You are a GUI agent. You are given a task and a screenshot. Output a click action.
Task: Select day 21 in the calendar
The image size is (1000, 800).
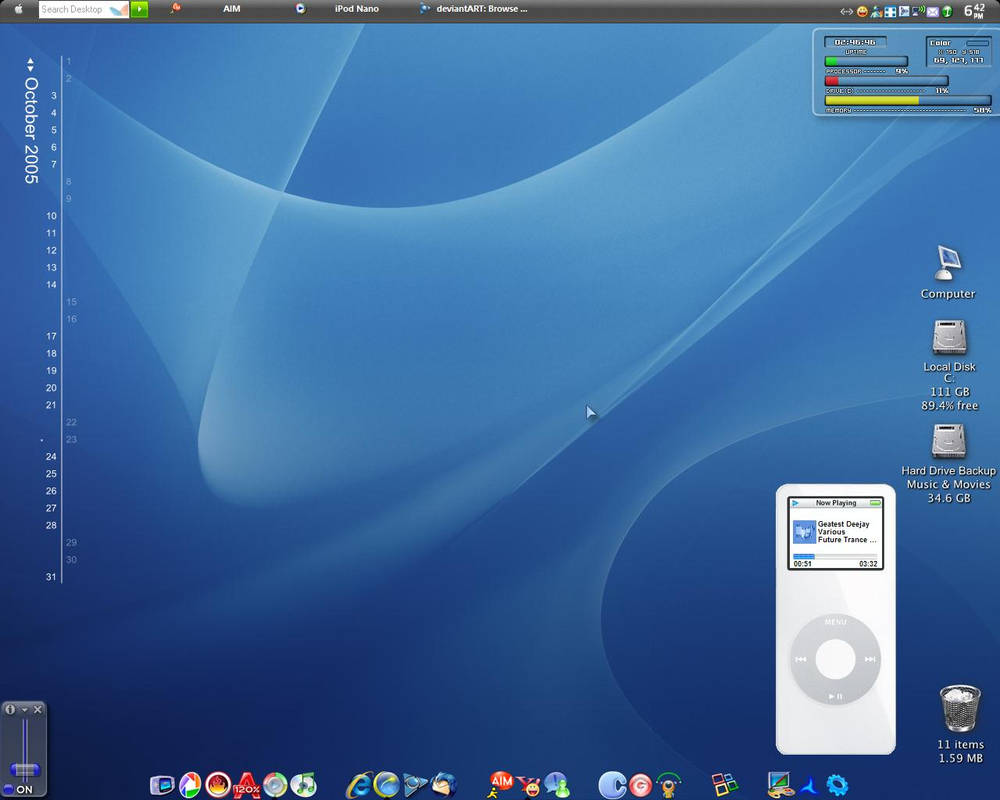click(x=51, y=404)
